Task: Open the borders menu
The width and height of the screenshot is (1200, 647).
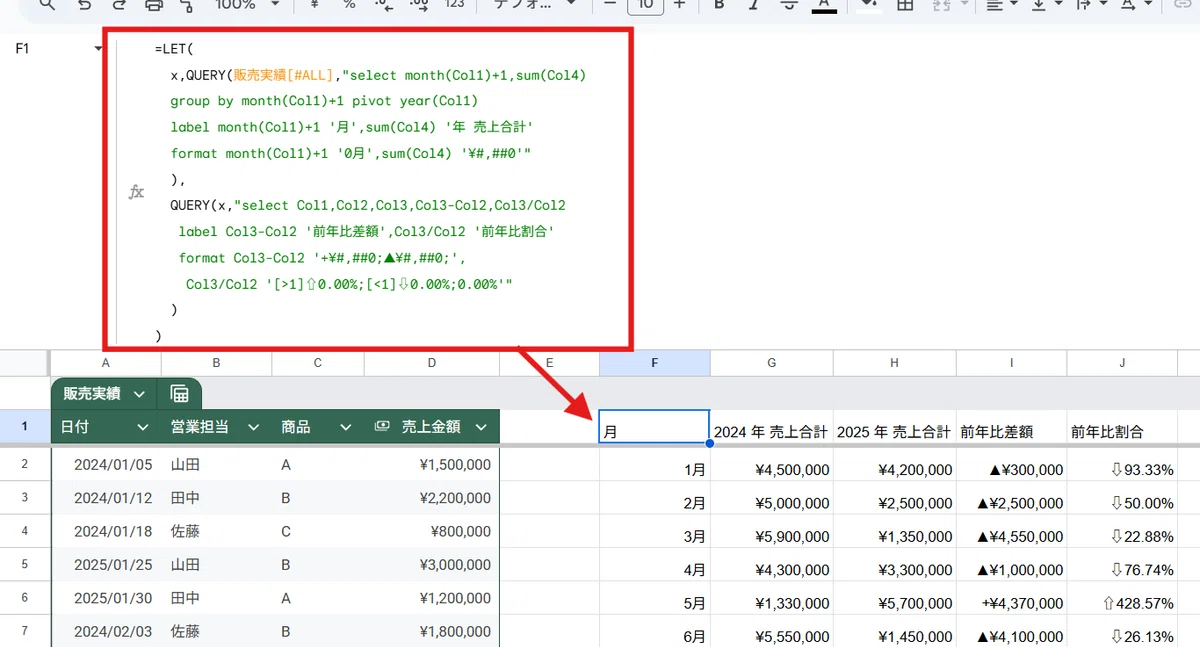Action: point(905,5)
